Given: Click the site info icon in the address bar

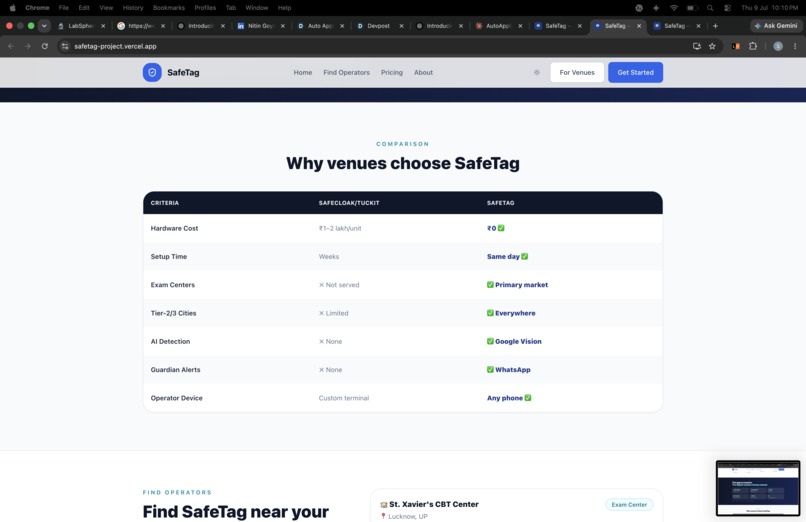Looking at the screenshot, I should [65, 46].
